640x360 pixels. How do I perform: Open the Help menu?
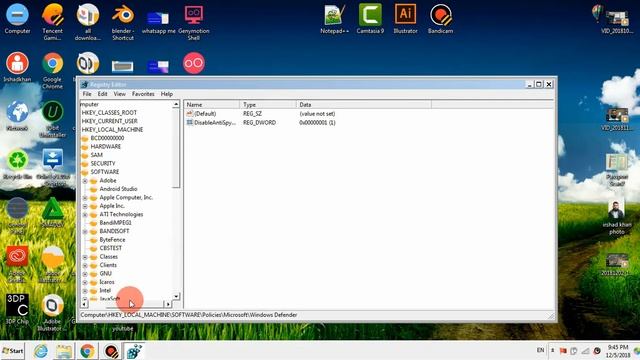point(167,94)
